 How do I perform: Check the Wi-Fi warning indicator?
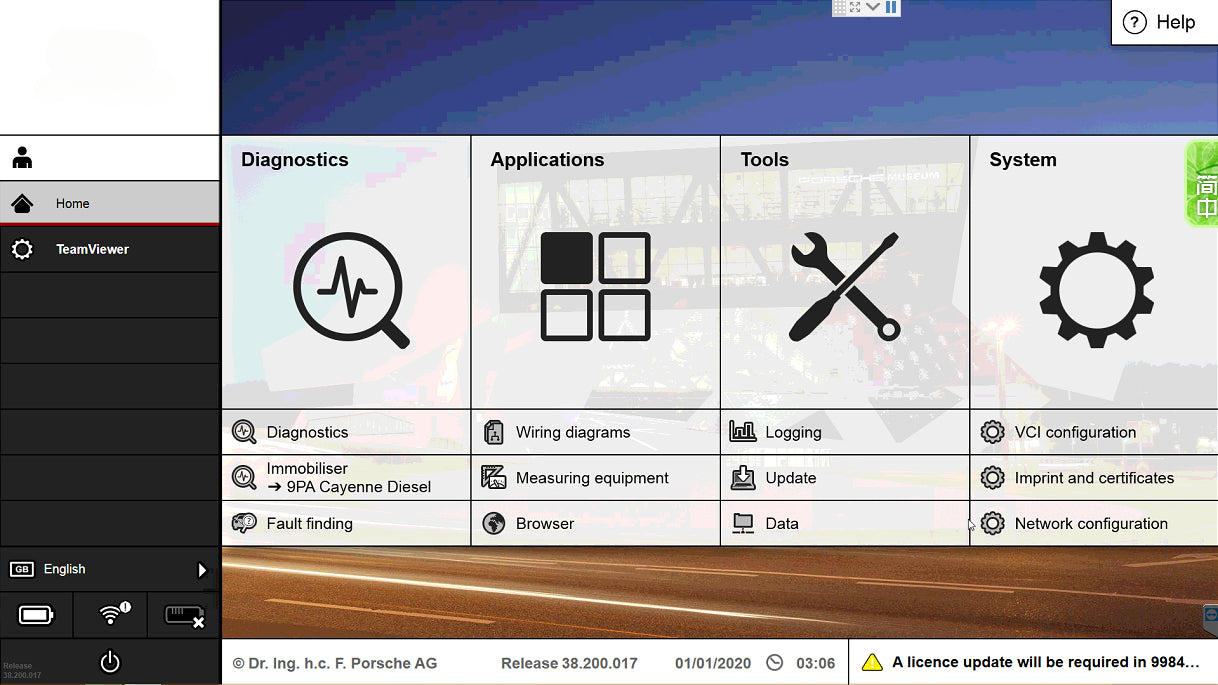(110, 615)
